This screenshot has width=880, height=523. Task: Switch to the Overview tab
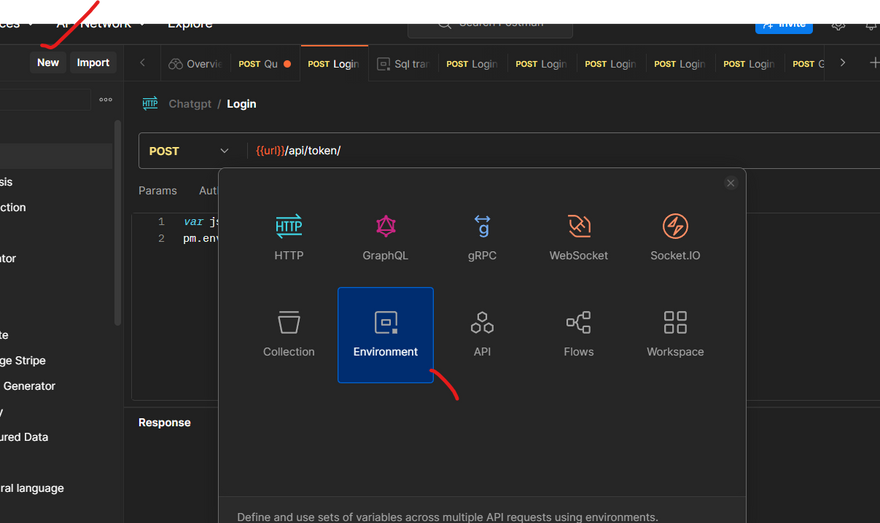[195, 63]
